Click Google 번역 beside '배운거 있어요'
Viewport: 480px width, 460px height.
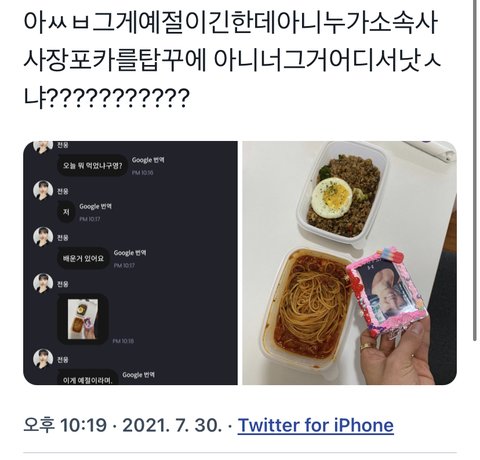coord(130,253)
